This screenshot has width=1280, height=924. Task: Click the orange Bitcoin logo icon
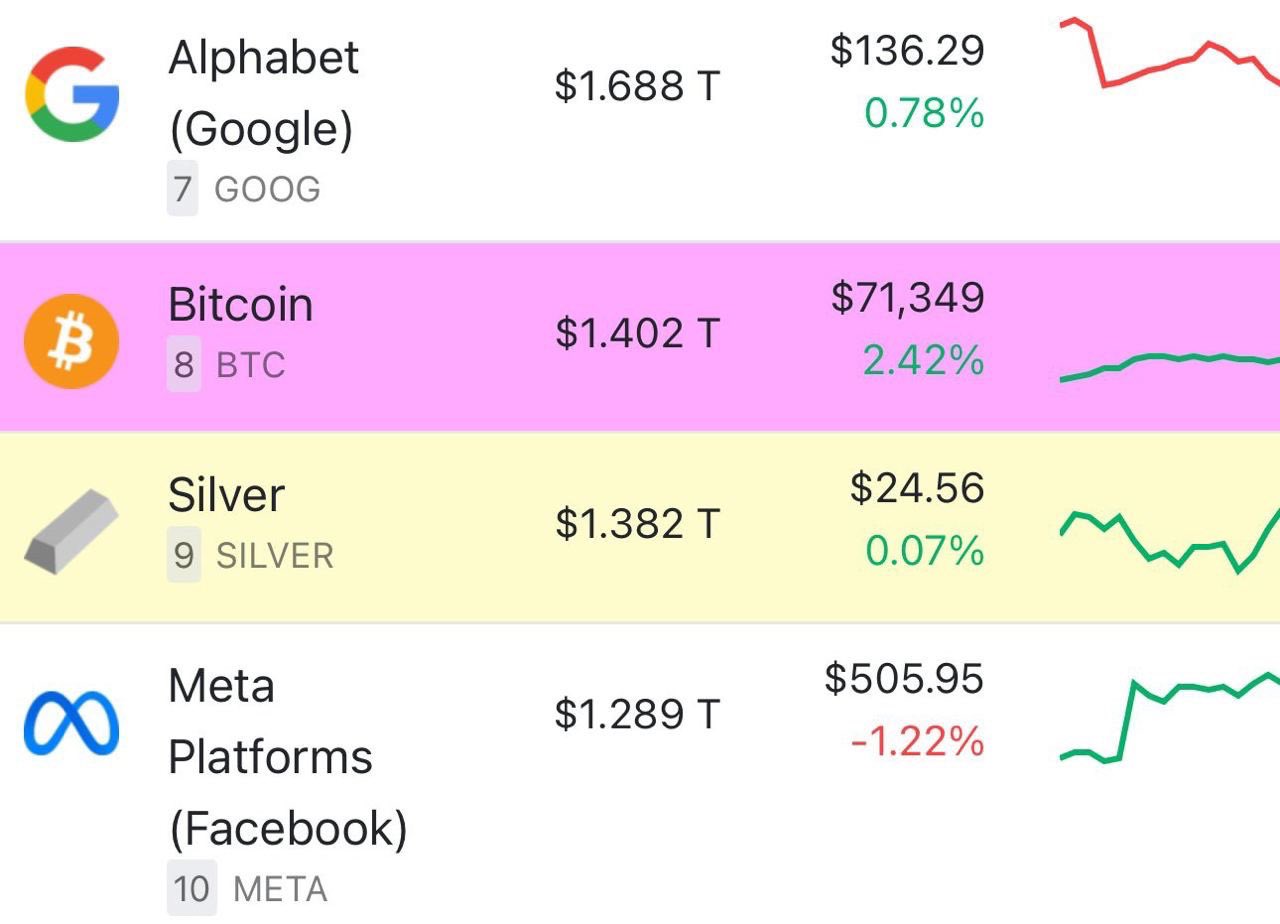pyautogui.click(x=72, y=341)
